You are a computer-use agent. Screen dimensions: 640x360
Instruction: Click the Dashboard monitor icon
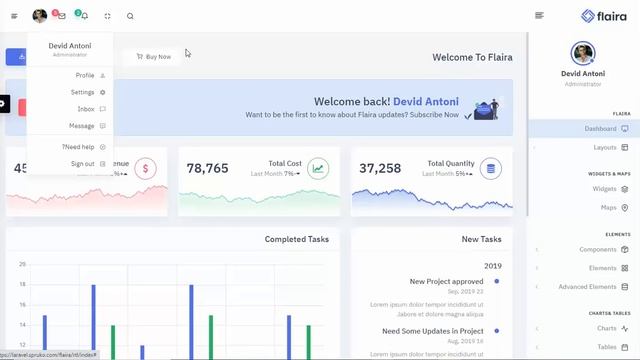(625, 129)
